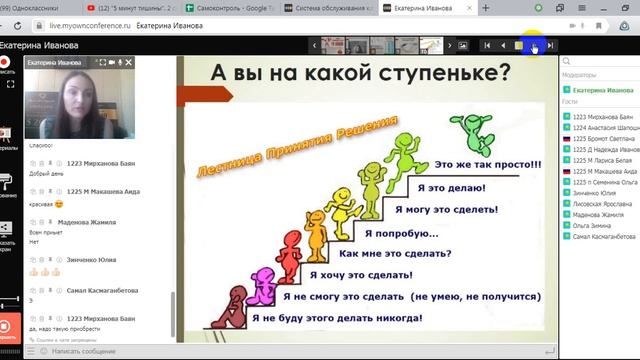Select the third slide thumbnail in strip
Viewport: 640px width, 360px height.
click(382, 45)
